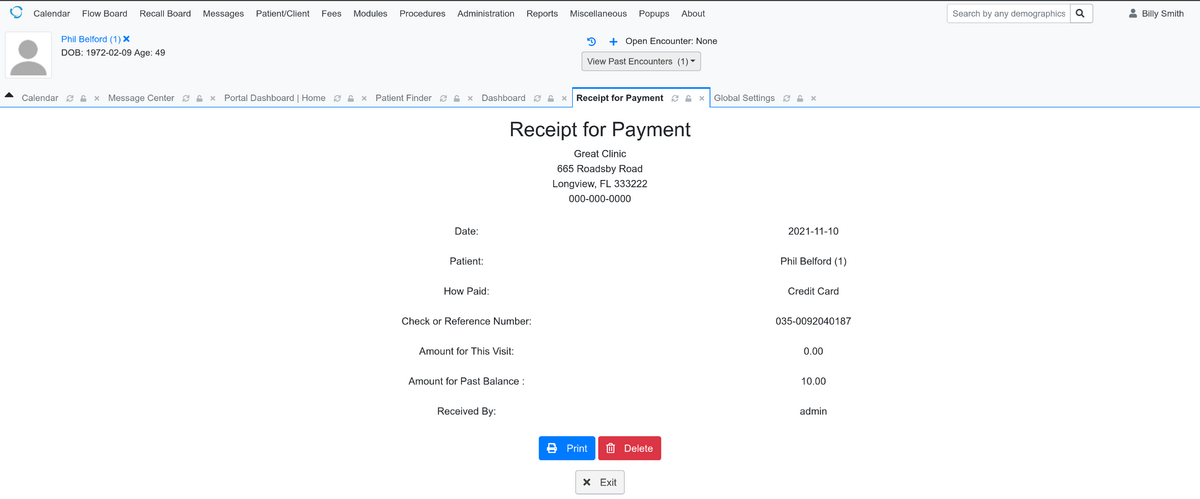1200x499 pixels.
Task: Open Billy Smith user menu
Action: [1155, 14]
